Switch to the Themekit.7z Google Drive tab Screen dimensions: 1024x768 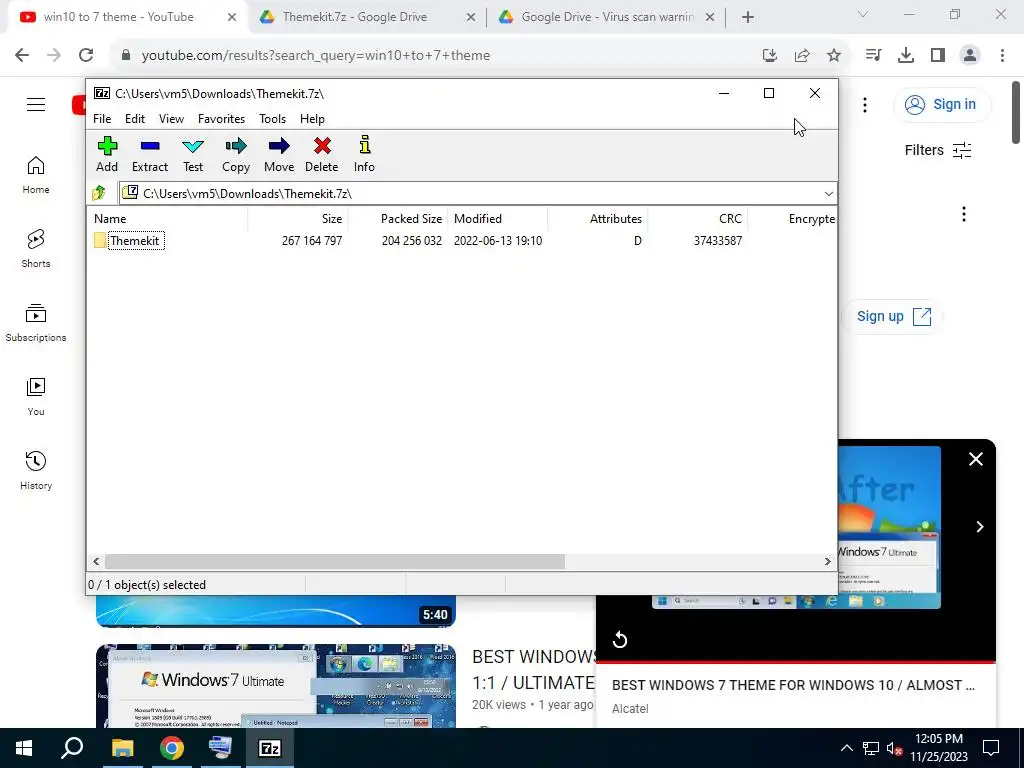click(x=366, y=17)
